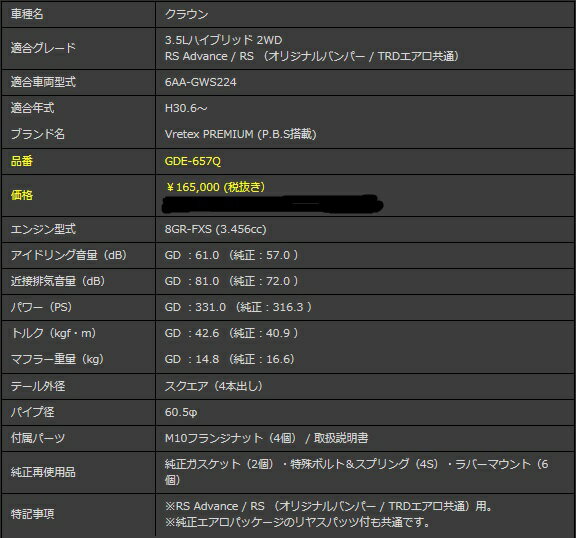Select the 'ブランド名' label
The height and width of the screenshot is (538, 576).
coord(38,134)
